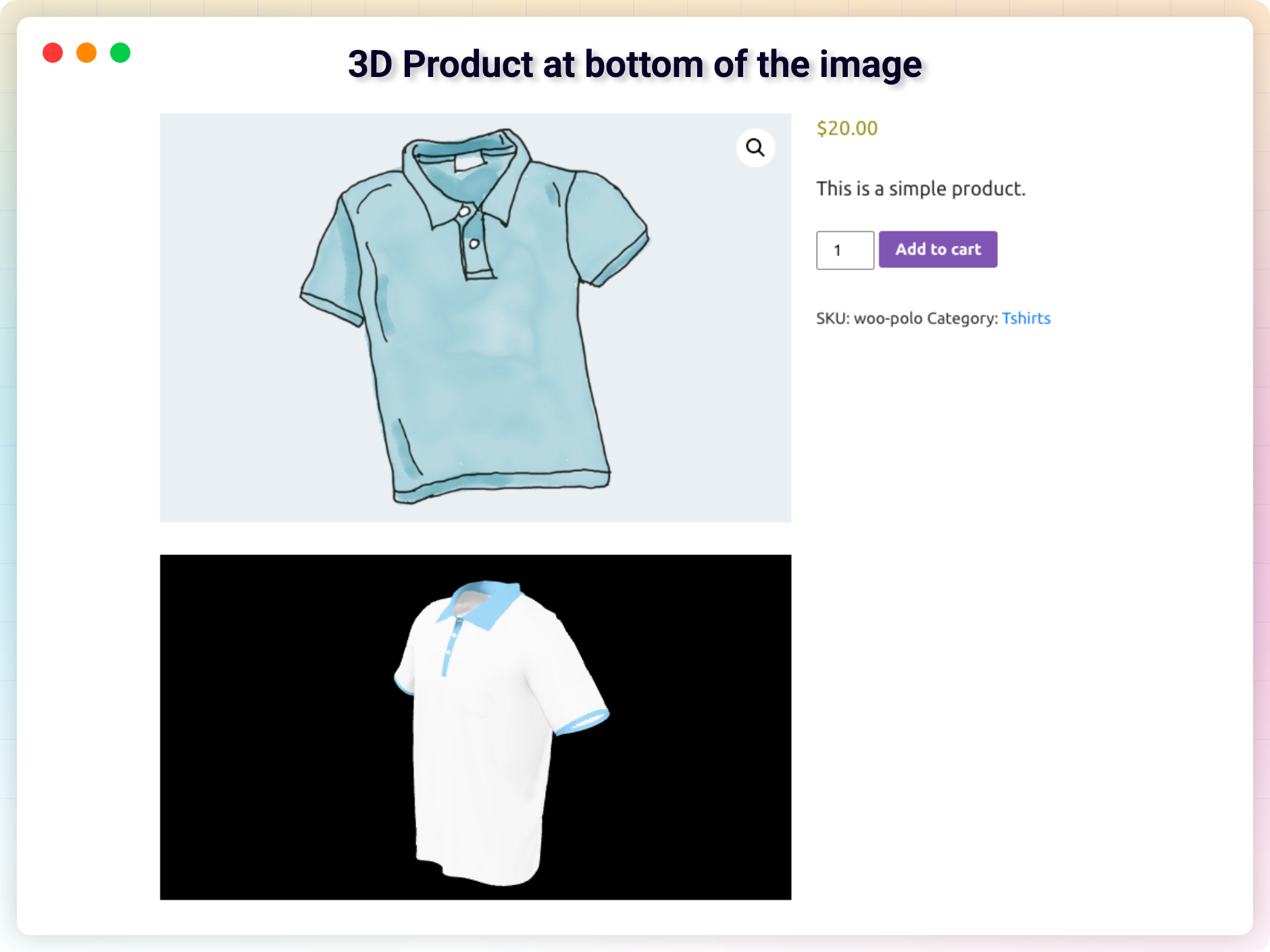The width and height of the screenshot is (1270, 952).
Task: Click the quantity input field
Action: point(845,250)
